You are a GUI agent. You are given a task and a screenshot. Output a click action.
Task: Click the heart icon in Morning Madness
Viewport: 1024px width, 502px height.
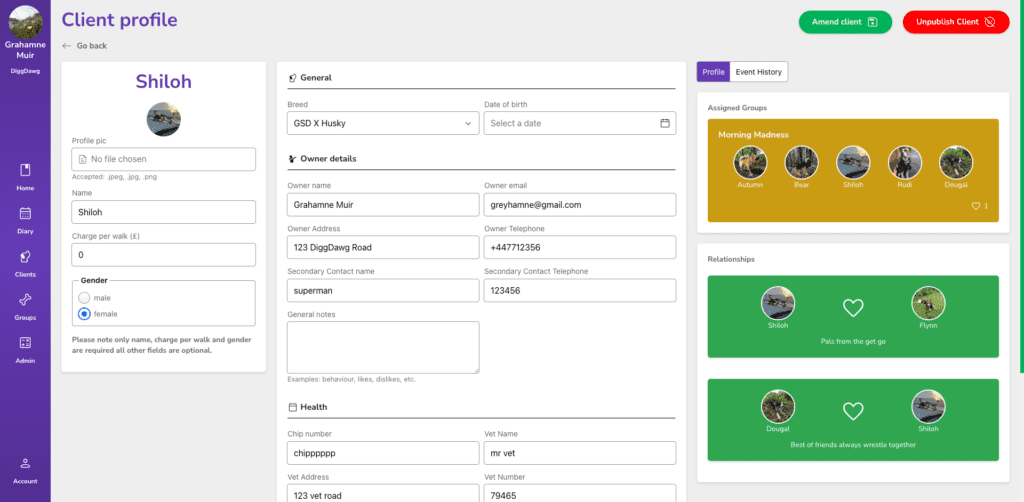pyautogui.click(x=976, y=206)
